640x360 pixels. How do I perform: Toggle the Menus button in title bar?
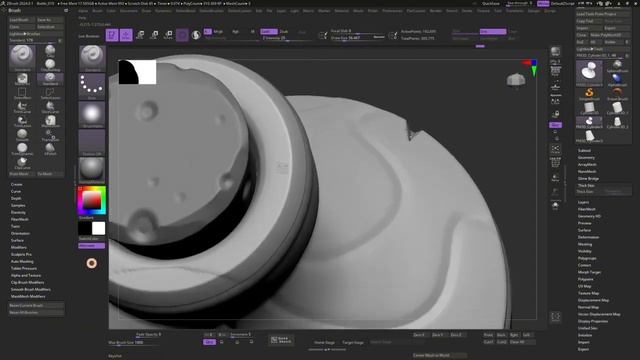pos(543,3)
